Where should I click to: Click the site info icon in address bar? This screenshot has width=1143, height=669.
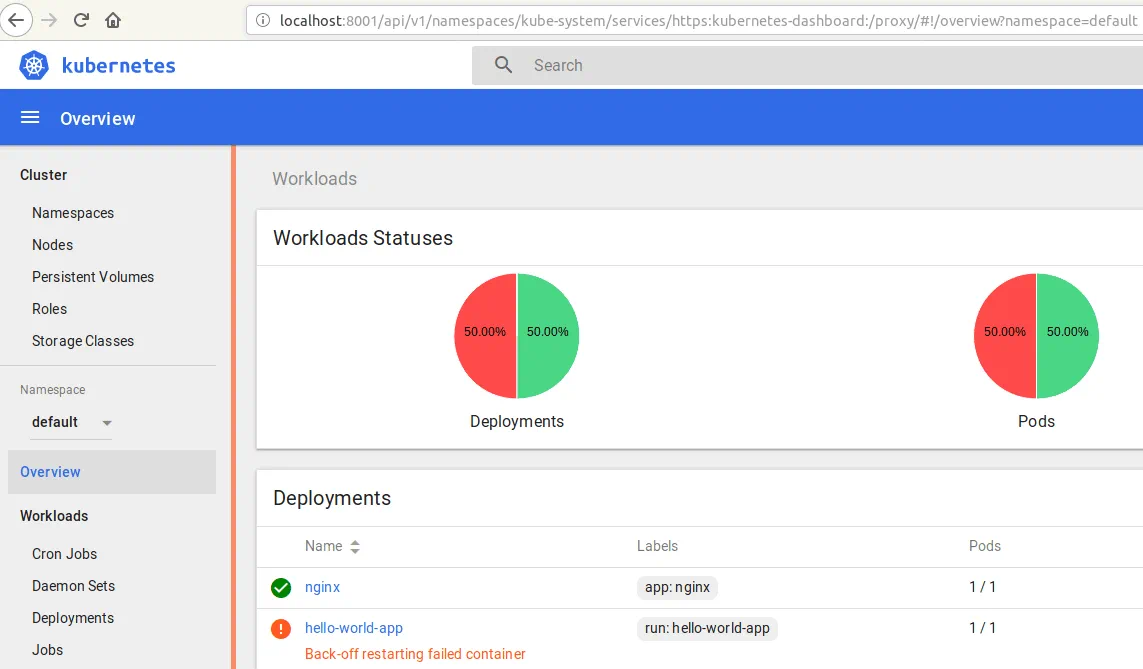(x=263, y=20)
